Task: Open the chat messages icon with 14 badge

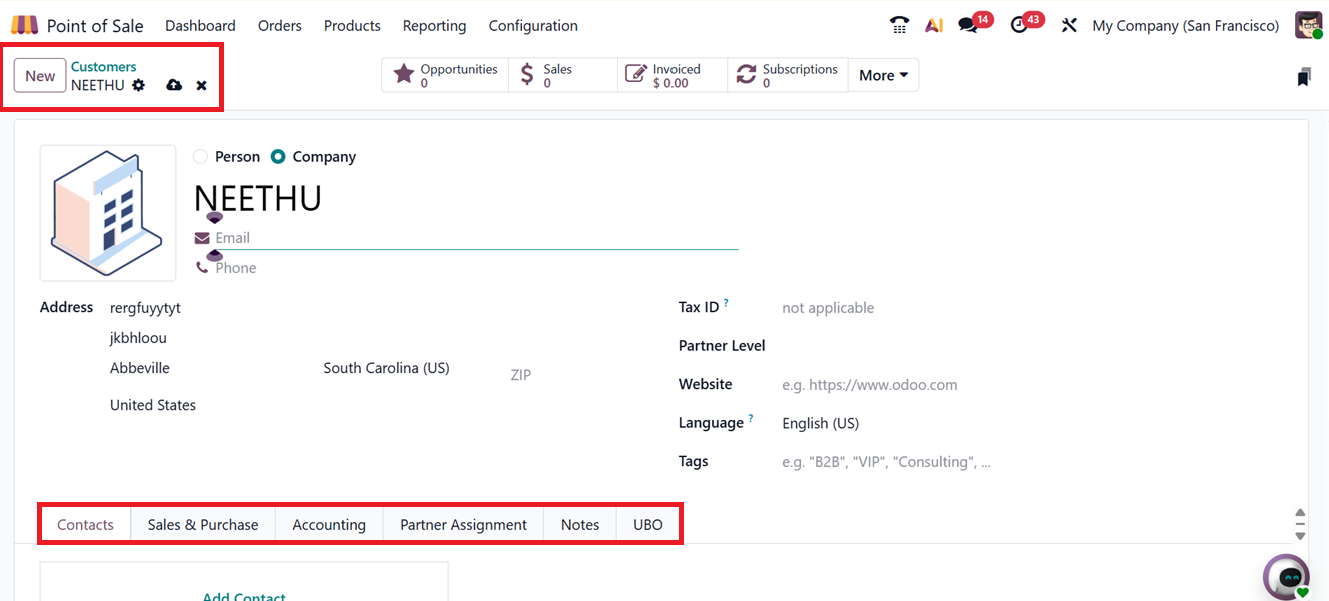Action: click(x=968, y=25)
